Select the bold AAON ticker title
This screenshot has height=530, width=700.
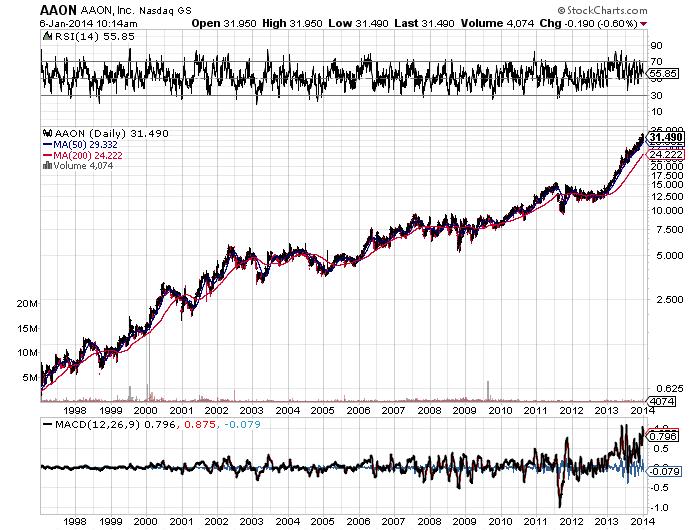pyautogui.click(x=58, y=10)
